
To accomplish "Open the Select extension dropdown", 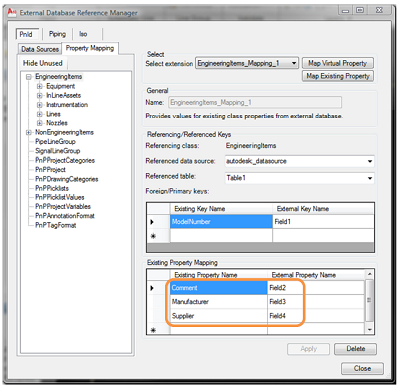I will (x=247, y=63).
